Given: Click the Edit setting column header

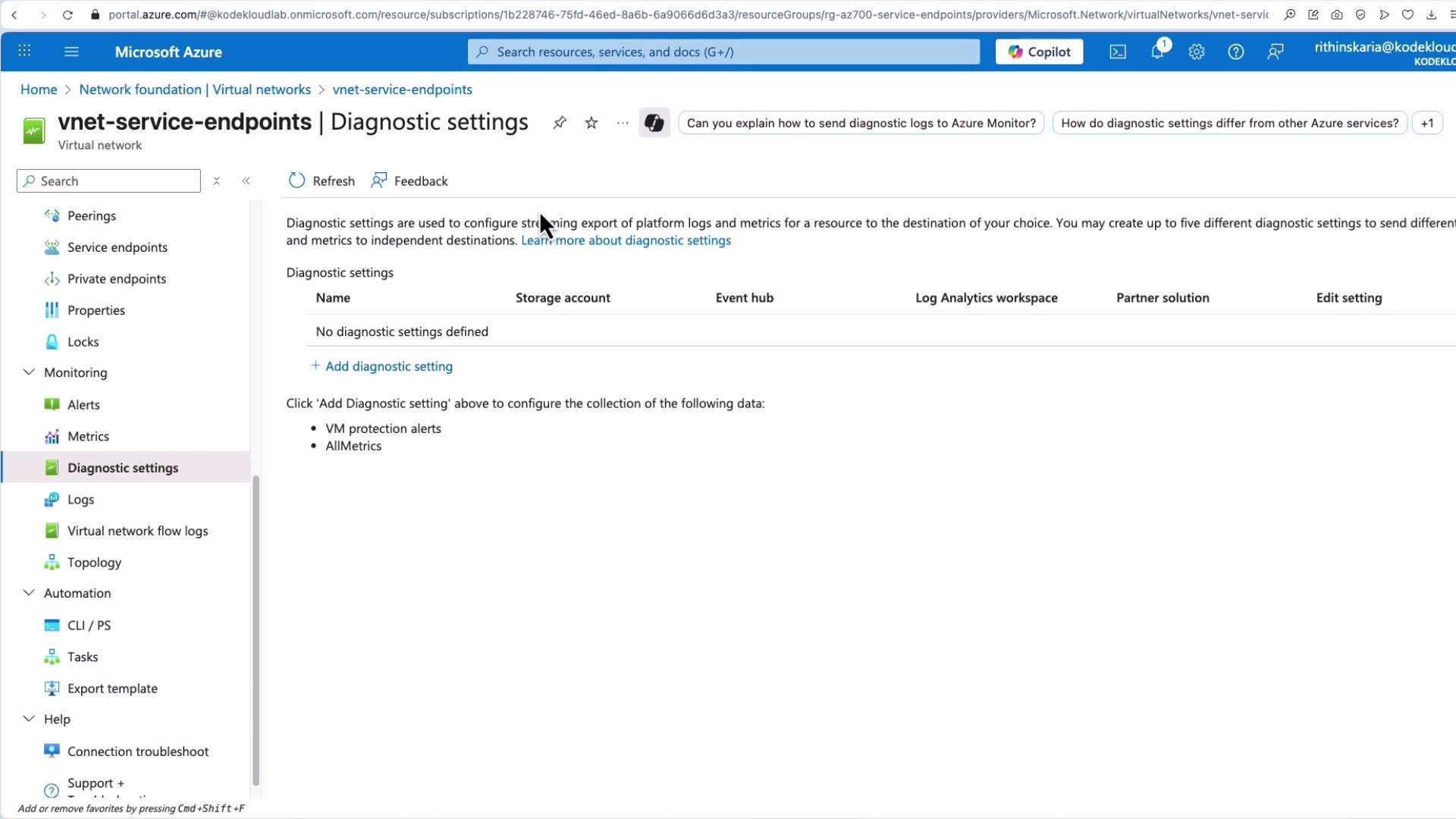Looking at the screenshot, I should [1348, 298].
